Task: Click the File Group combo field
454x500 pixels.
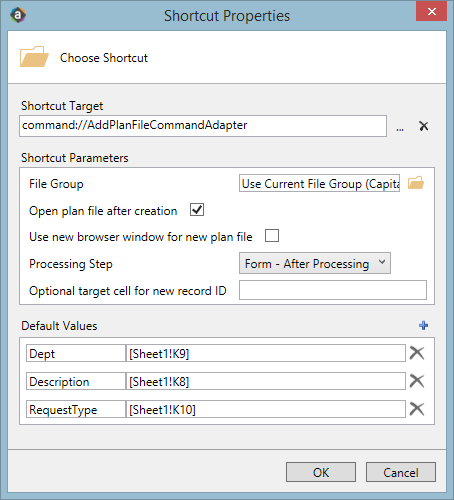Action: 319,183
